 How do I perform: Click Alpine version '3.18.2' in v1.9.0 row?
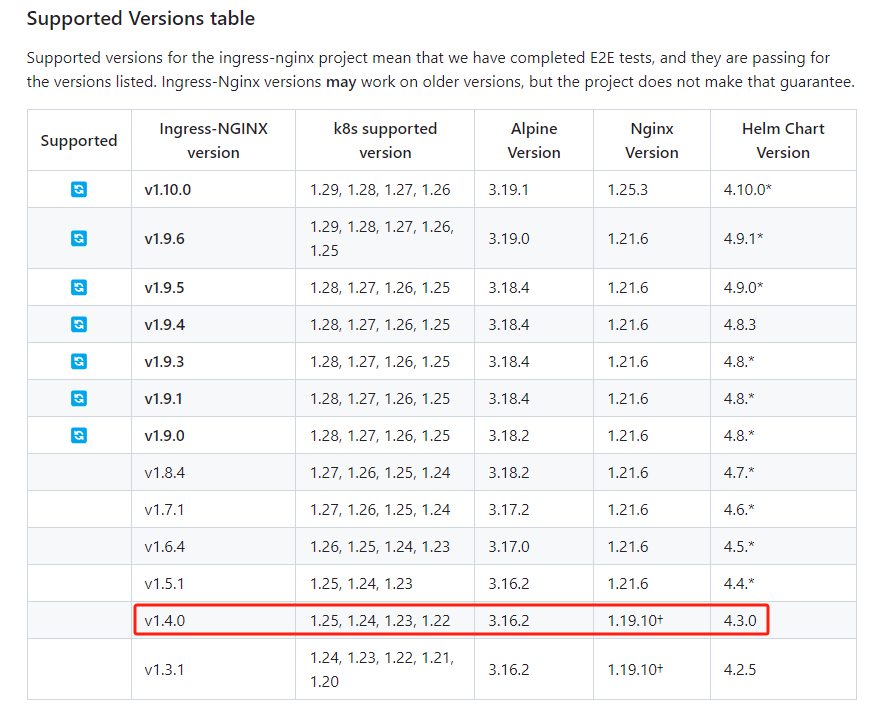tap(508, 436)
